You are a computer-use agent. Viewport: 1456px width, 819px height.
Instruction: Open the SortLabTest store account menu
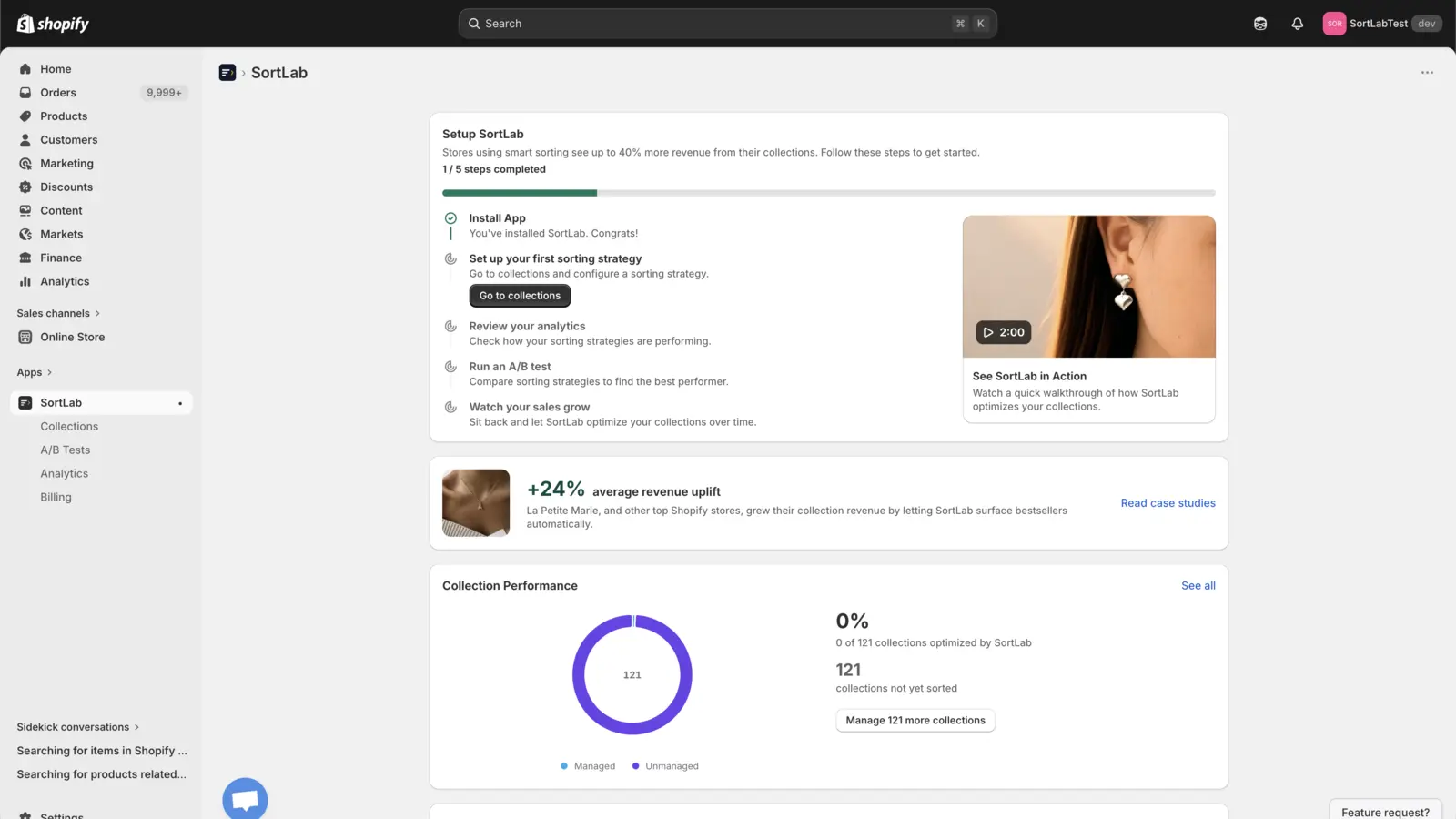[1381, 24]
